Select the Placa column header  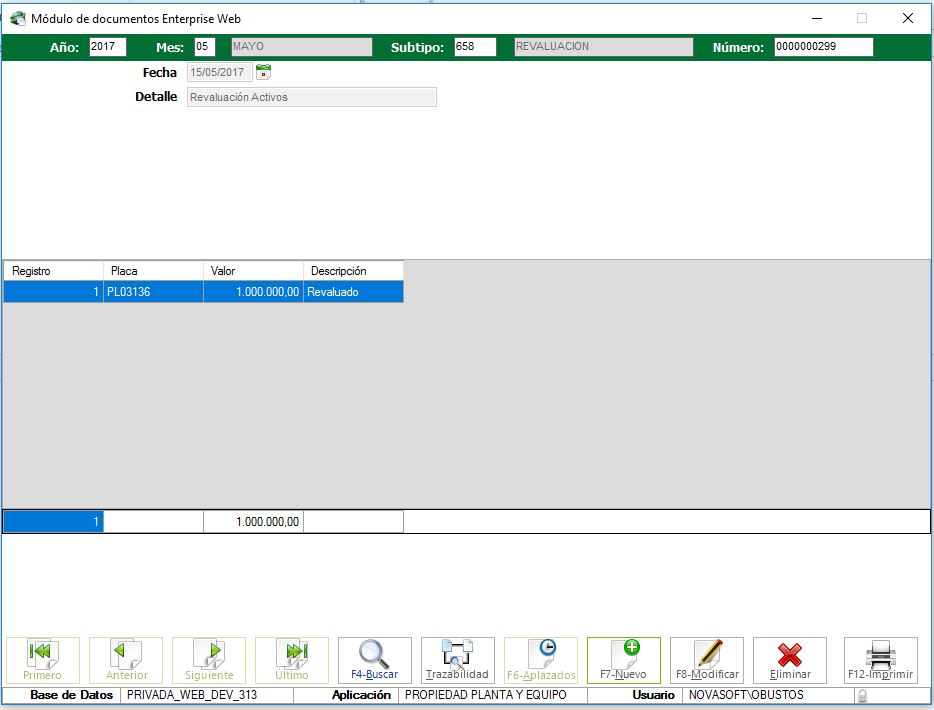point(154,271)
